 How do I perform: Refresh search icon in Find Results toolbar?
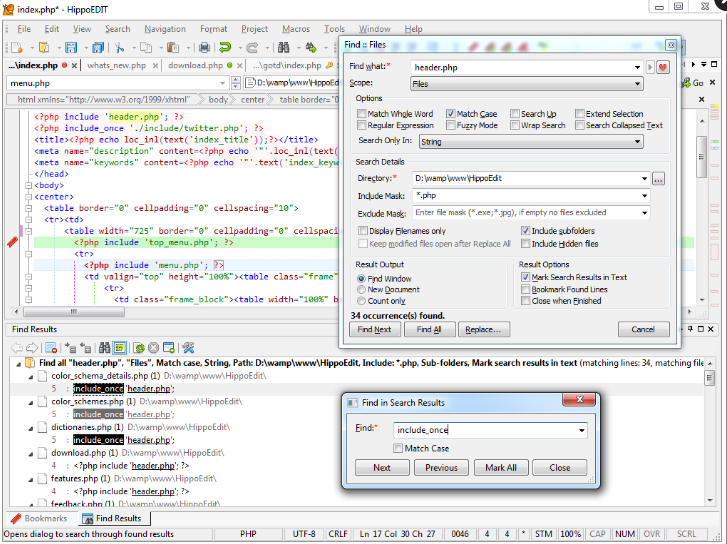[x=139, y=348]
